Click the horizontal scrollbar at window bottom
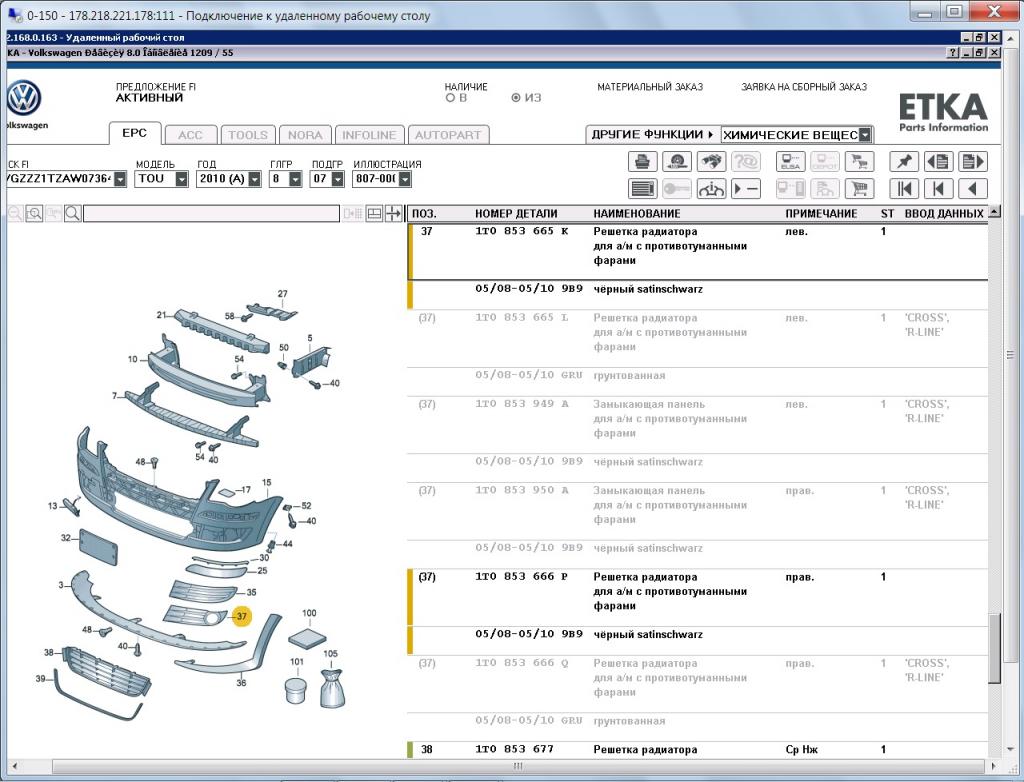Viewport: 1024px width, 782px height. (518, 766)
